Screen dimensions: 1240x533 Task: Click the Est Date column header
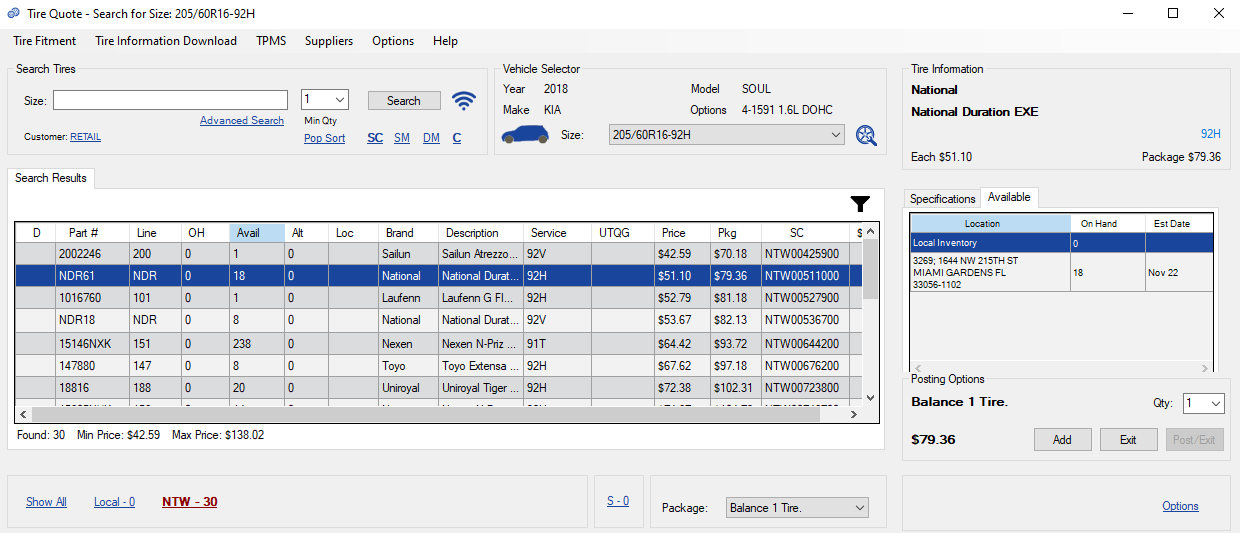(x=1179, y=224)
